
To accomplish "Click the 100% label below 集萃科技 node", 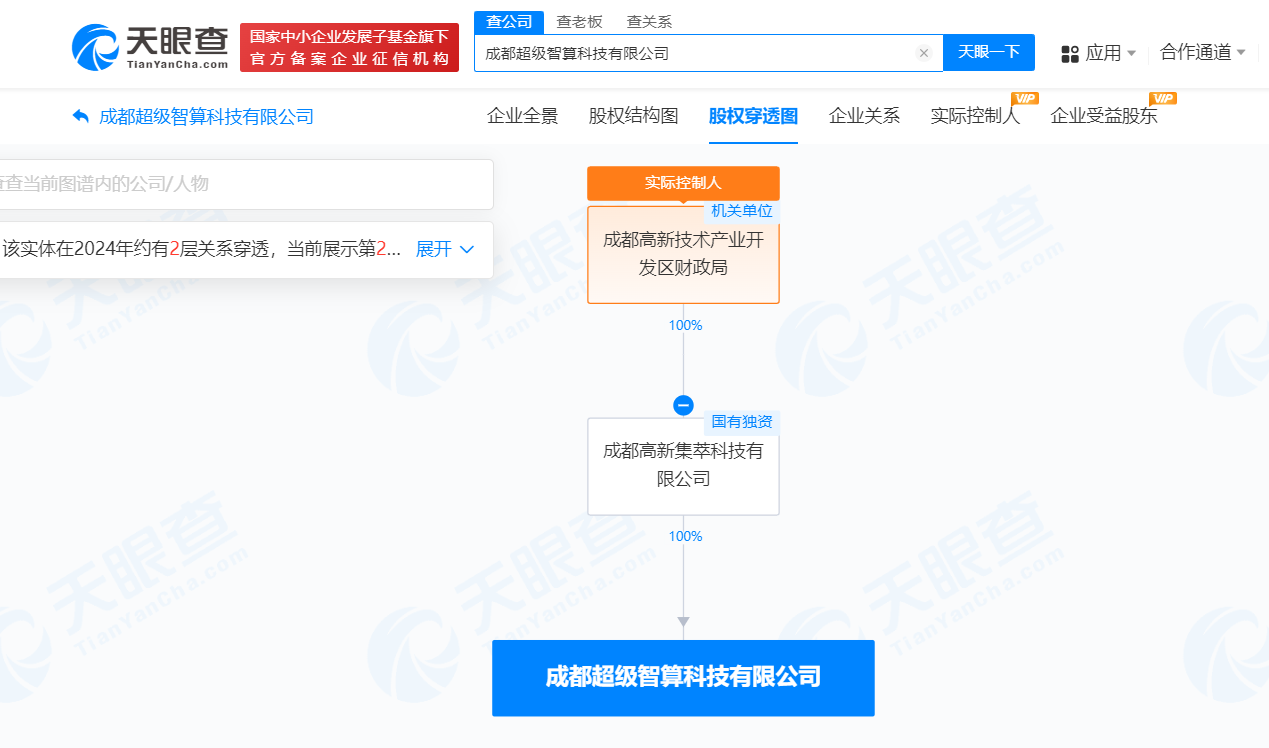I will point(686,536).
